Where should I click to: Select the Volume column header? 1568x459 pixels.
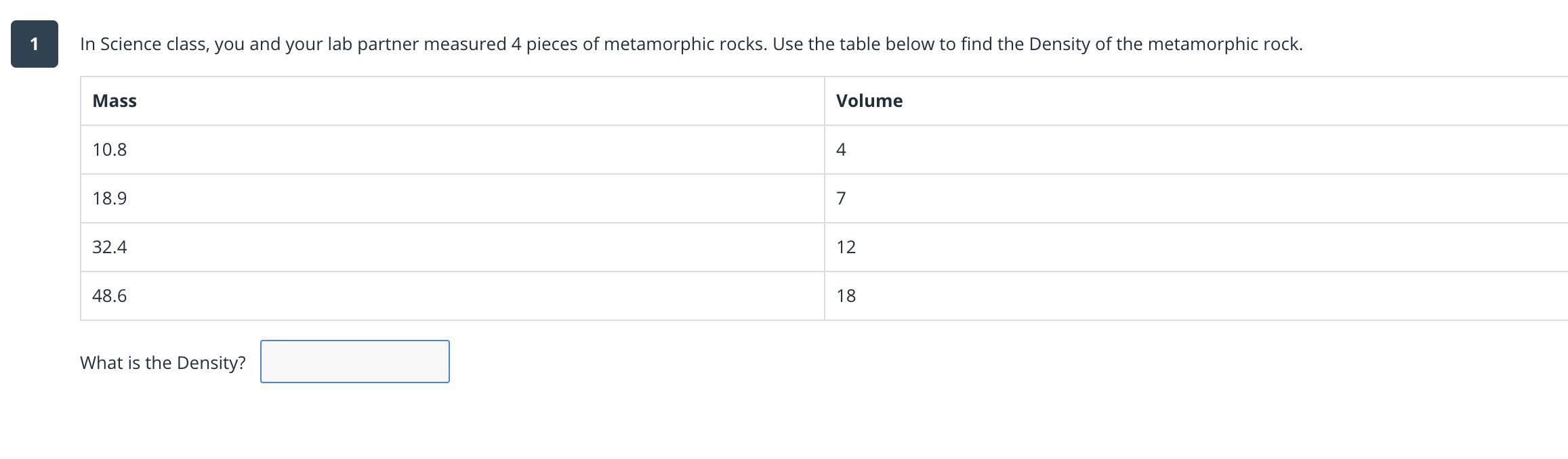tap(869, 101)
